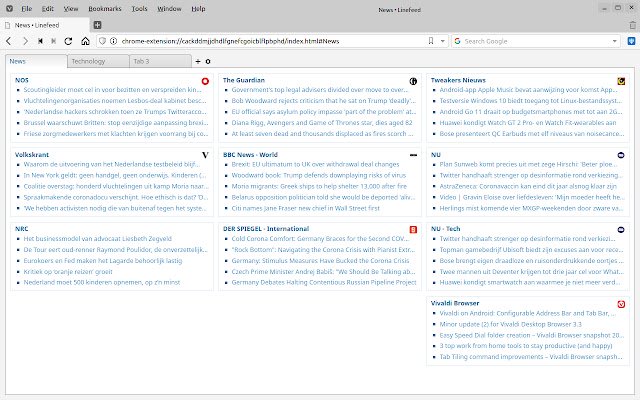Click the DER SPIEGEL feed favicon
Image resolution: width=640 pixels, height=400 pixels.
pos(413,229)
